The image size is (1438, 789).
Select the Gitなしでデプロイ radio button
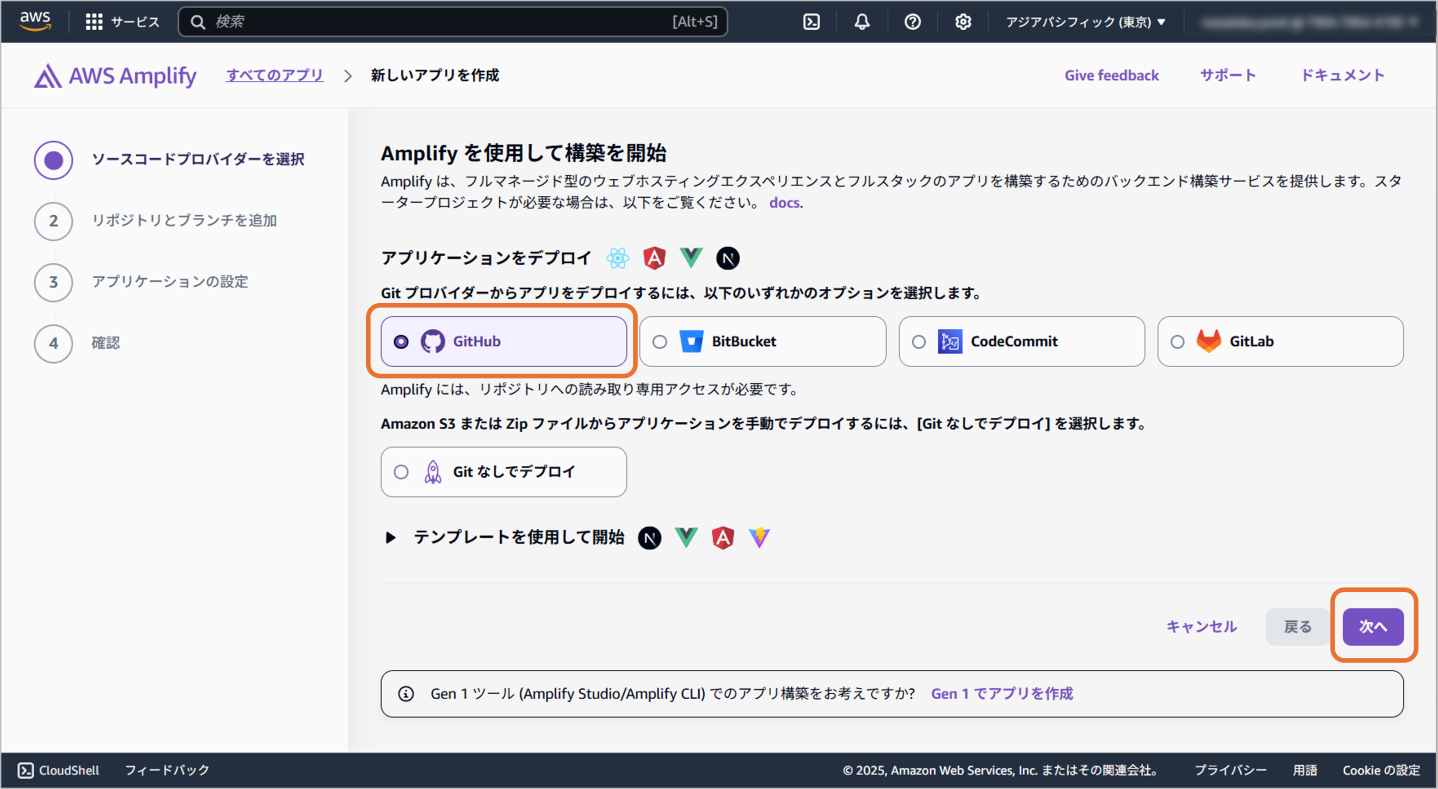[401, 472]
